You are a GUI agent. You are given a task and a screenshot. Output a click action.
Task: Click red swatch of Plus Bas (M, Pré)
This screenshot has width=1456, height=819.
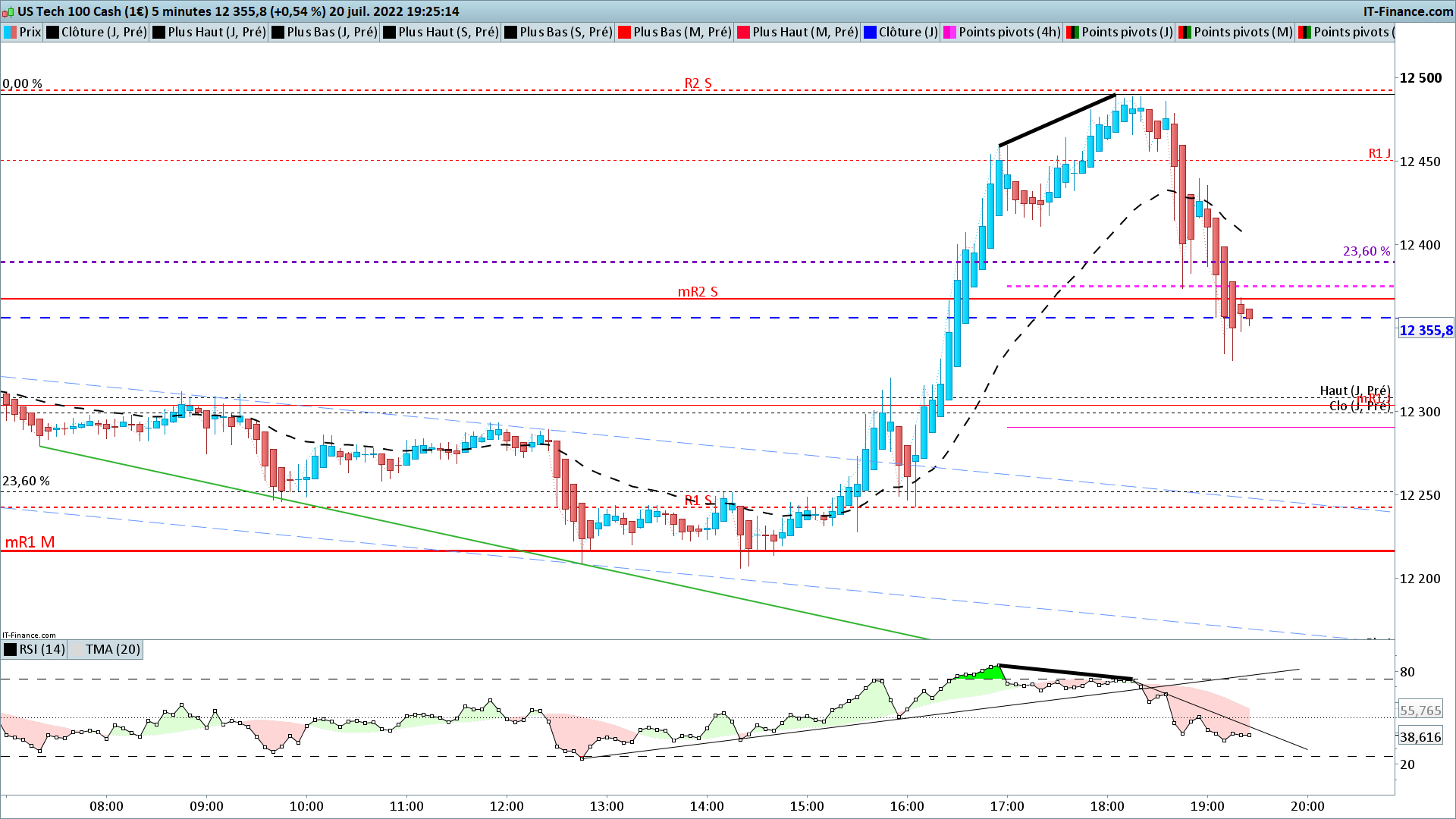(624, 32)
